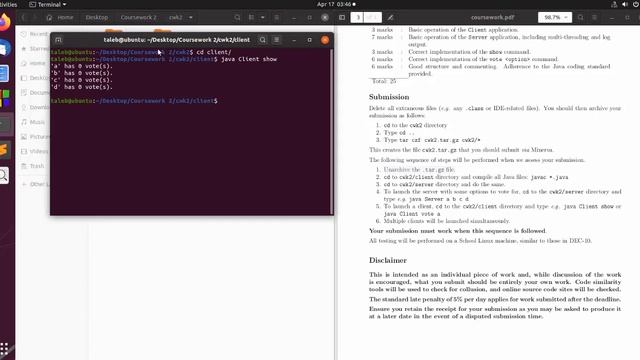640x360 pixels.
Task: Open the PDF viewer hamburger menu
Action: coord(595,18)
